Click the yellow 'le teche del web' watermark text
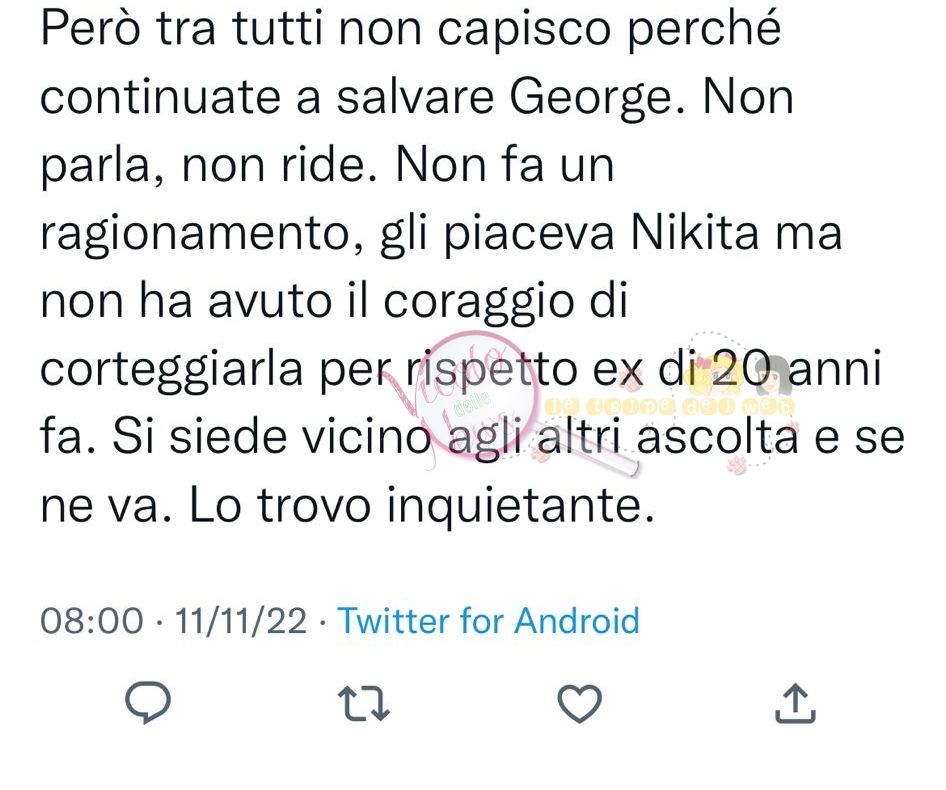The width and height of the screenshot is (946, 790). [670, 407]
